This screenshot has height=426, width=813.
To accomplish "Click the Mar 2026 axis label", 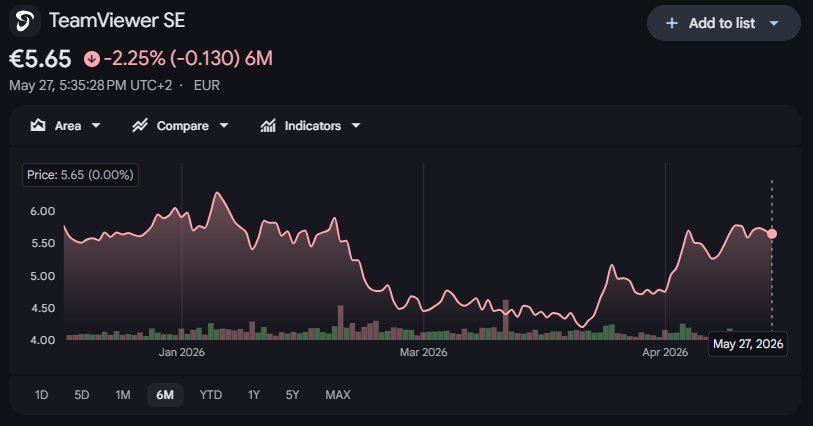I will point(423,352).
